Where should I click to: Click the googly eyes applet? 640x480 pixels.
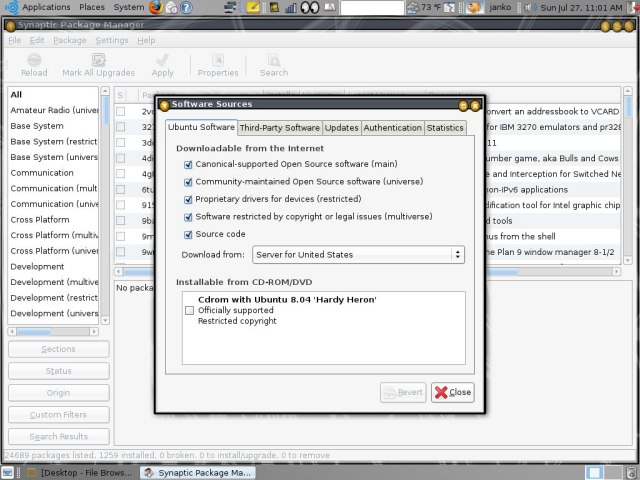pos(310,7)
